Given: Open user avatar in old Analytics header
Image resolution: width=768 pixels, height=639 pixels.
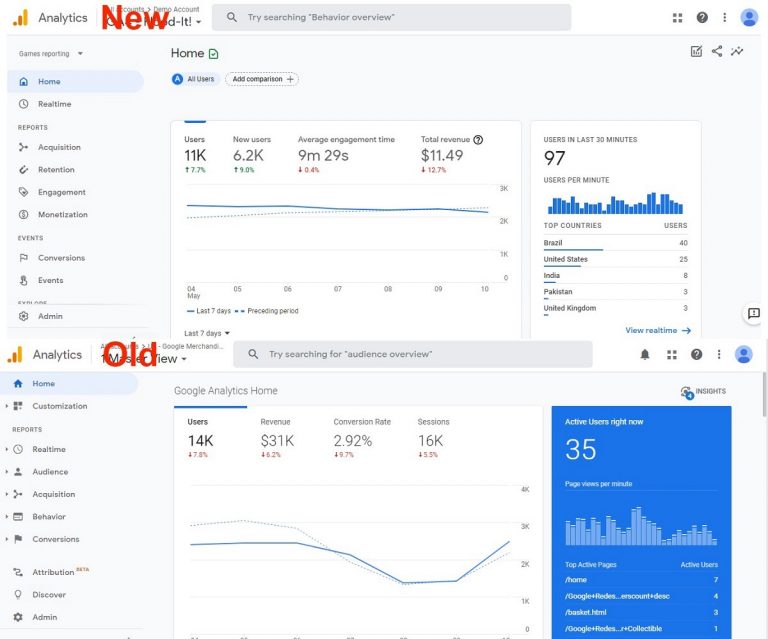Looking at the screenshot, I should 744,354.
